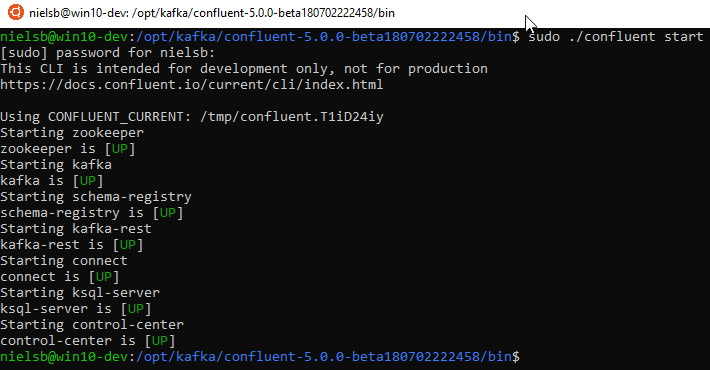Click the 'Starting zookeeper' line

pos(72,133)
